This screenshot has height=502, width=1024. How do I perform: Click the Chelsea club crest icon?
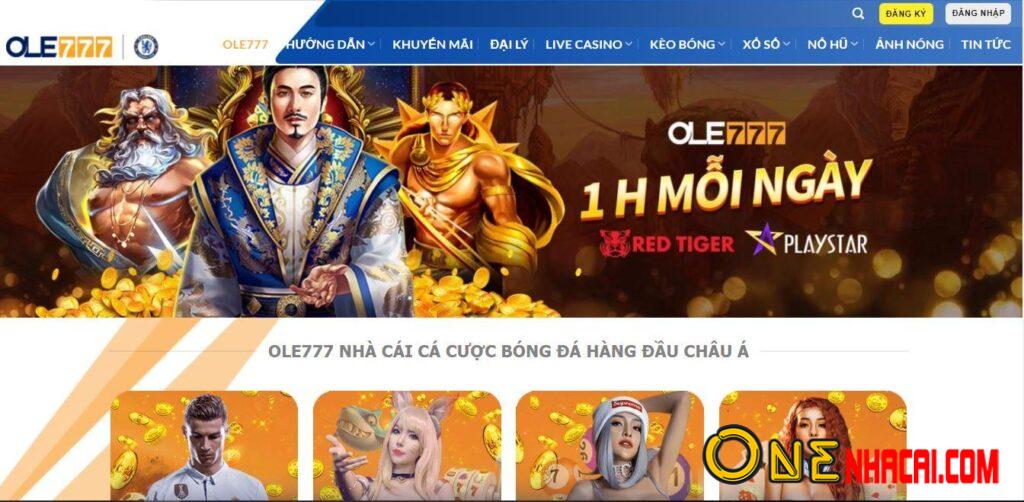146,47
